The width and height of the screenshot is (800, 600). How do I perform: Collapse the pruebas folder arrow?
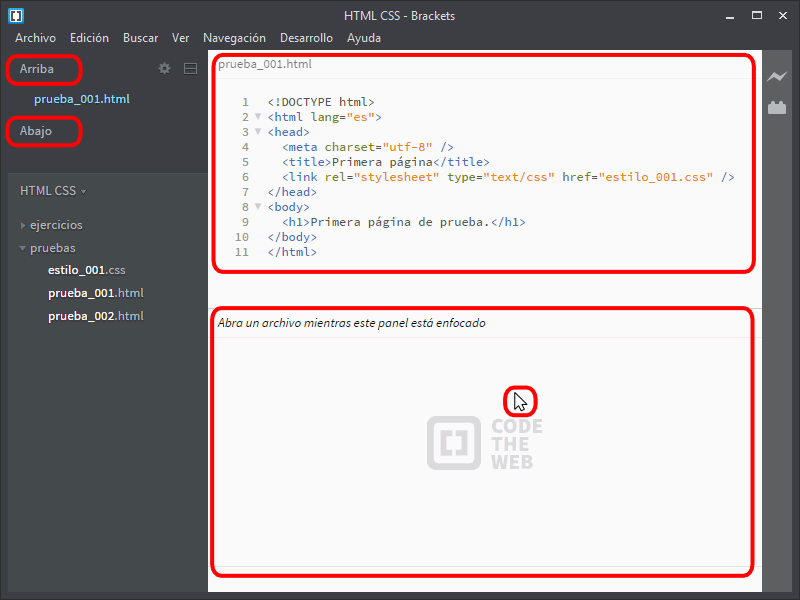click(22, 248)
